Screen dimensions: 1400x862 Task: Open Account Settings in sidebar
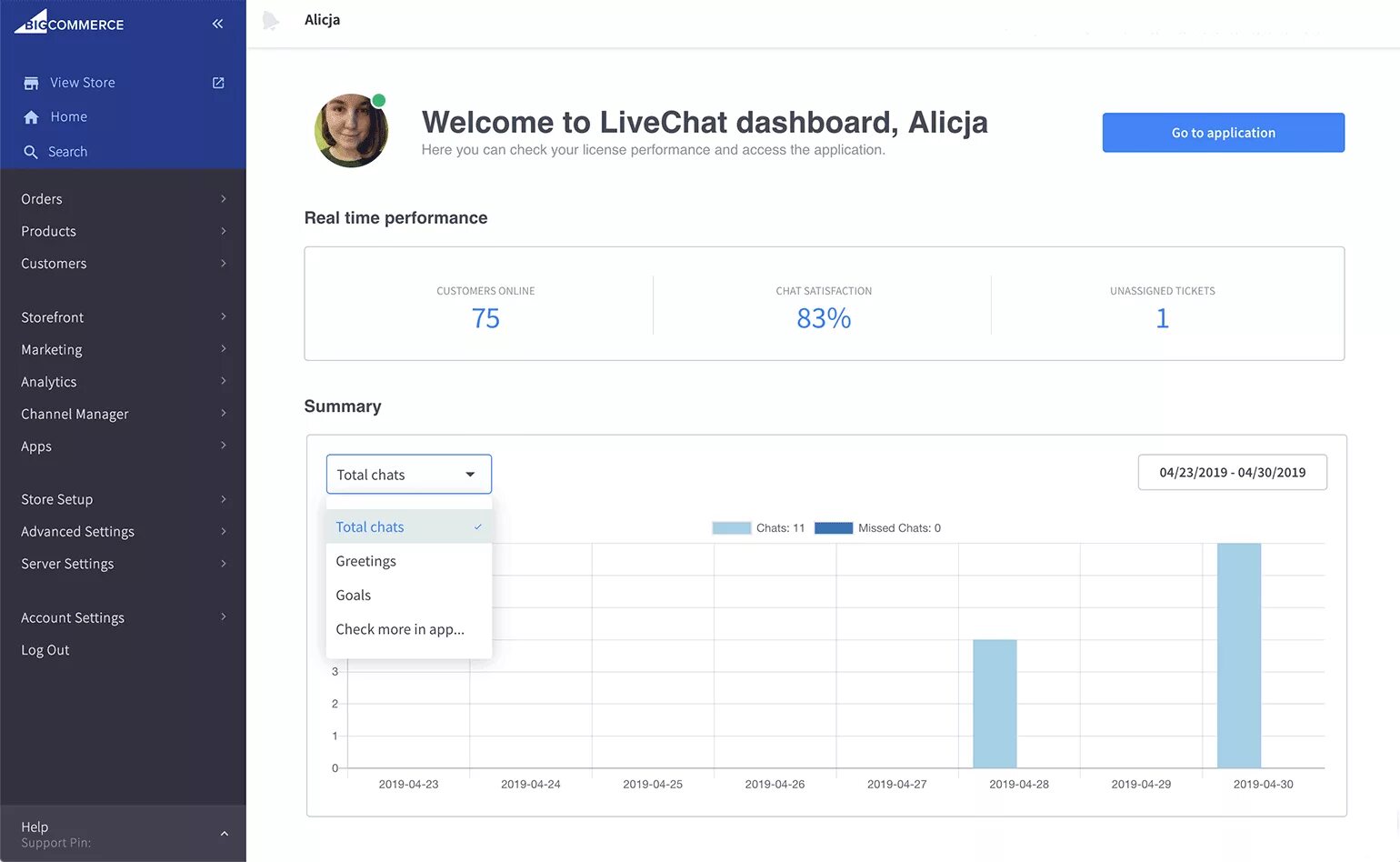point(123,617)
